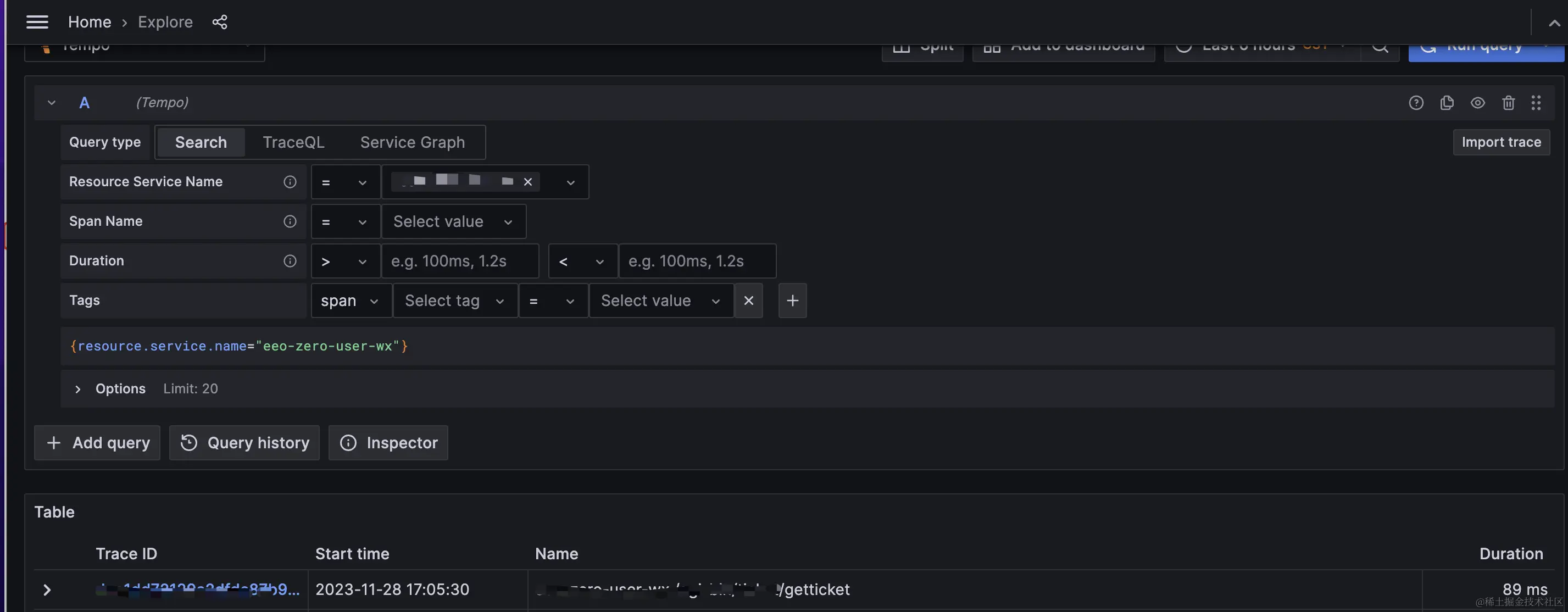Viewport: 1568px width, 612px height.
Task: Open the span scope dropdown in Tags
Action: 350,301
